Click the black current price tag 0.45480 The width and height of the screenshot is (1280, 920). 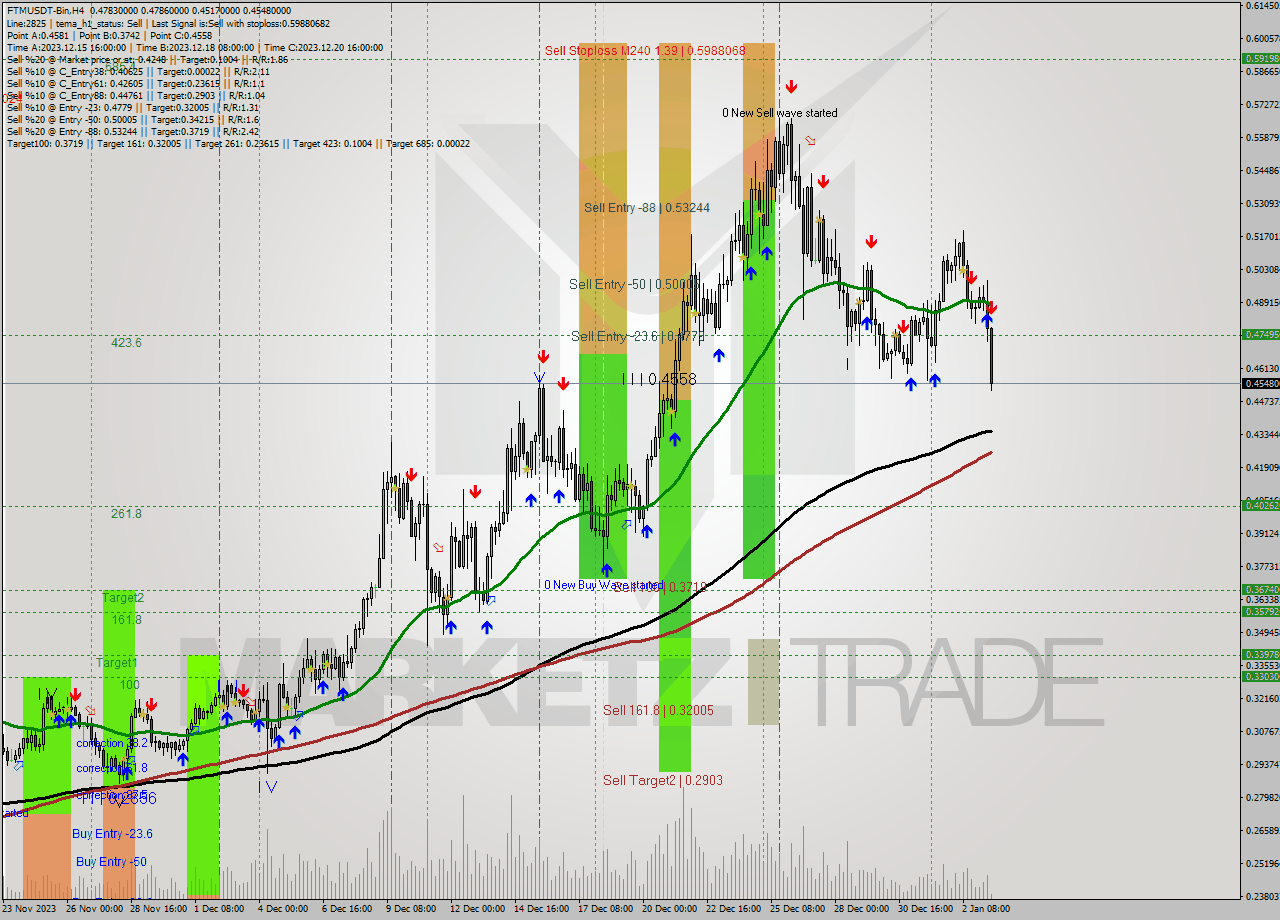(x=1260, y=383)
